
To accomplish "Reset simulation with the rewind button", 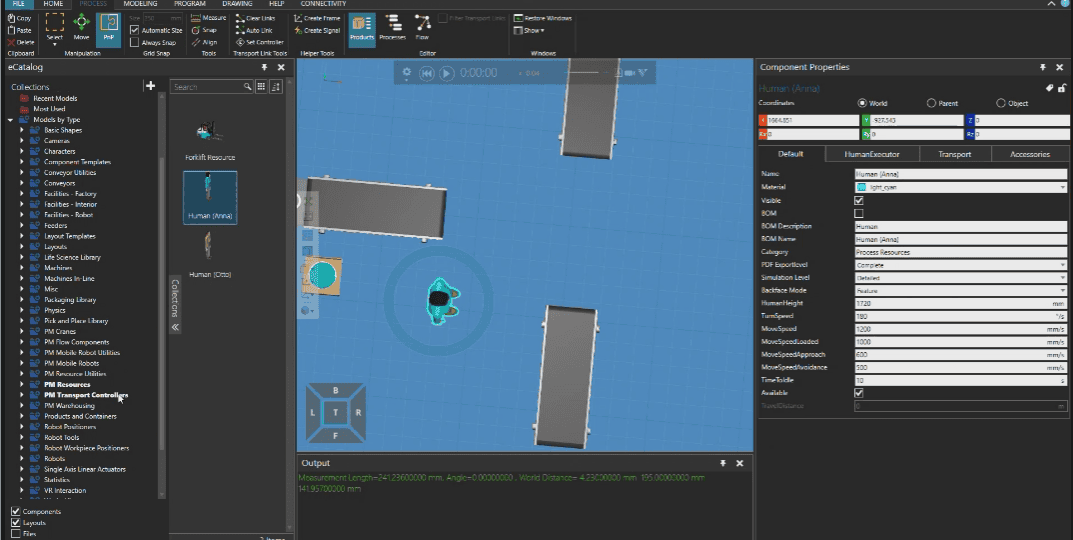I will click(427, 73).
